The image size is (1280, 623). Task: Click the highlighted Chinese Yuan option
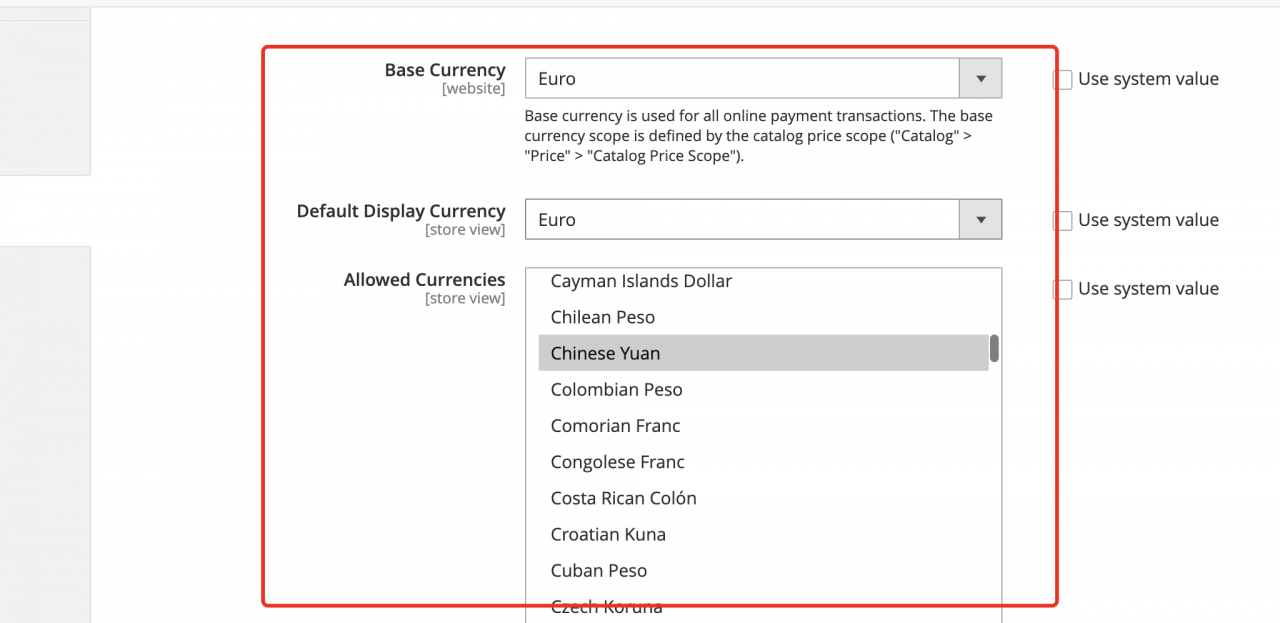pos(606,354)
